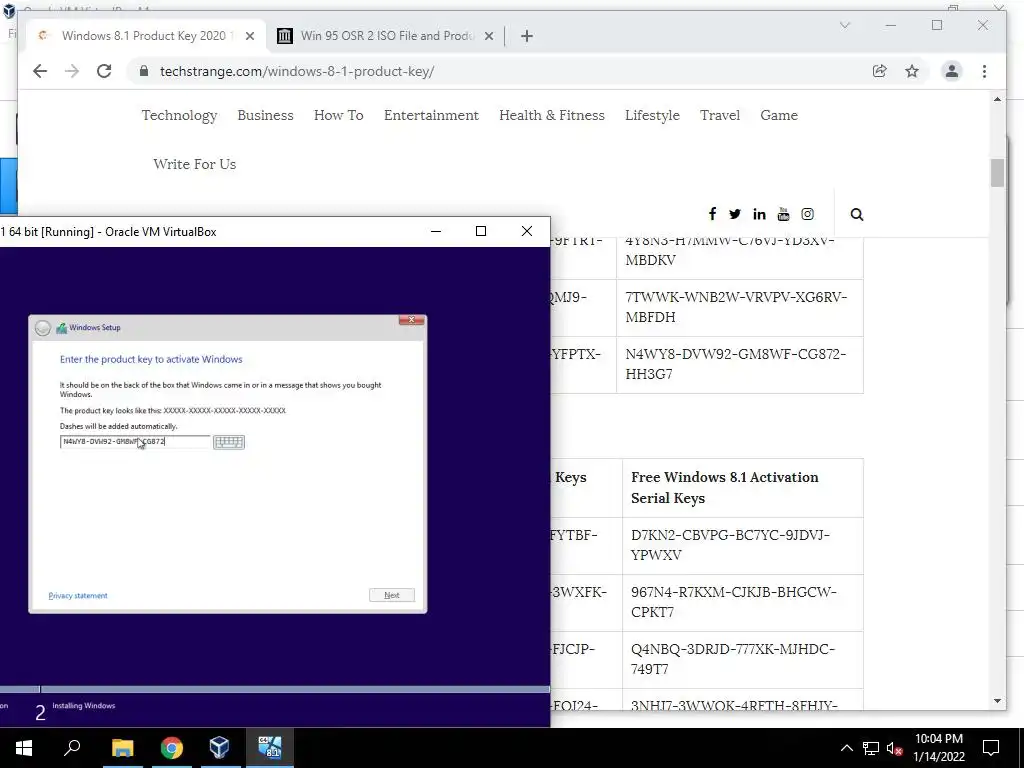Image resolution: width=1024 pixels, height=768 pixels.
Task: Open the Entertainment menu item
Action: point(431,116)
